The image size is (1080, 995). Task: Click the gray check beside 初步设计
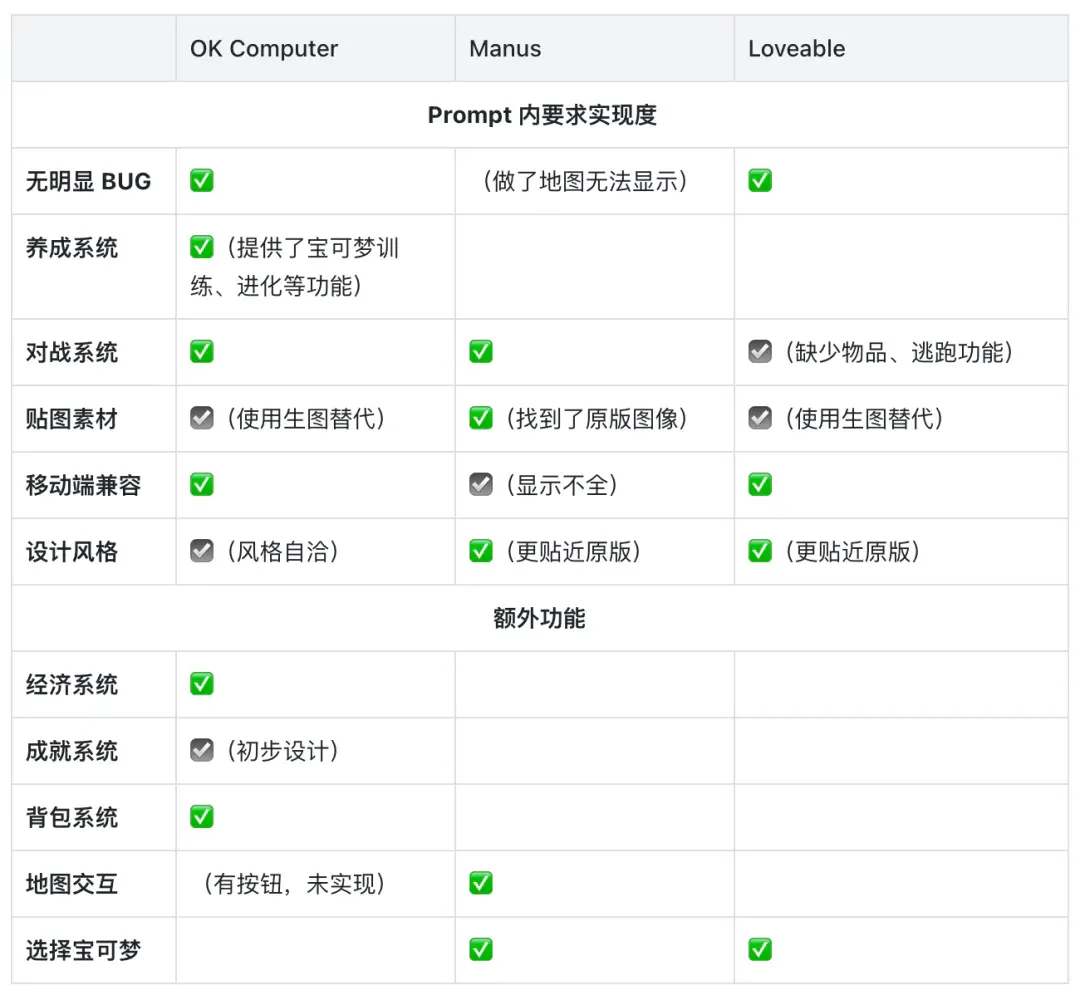(202, 750)
